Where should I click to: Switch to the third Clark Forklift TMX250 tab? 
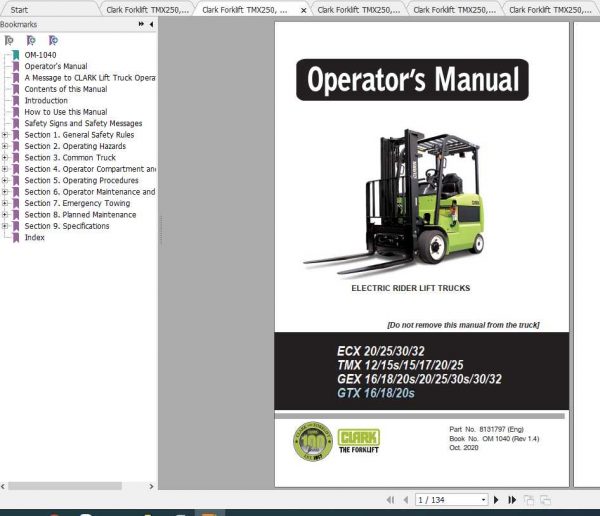359,10
